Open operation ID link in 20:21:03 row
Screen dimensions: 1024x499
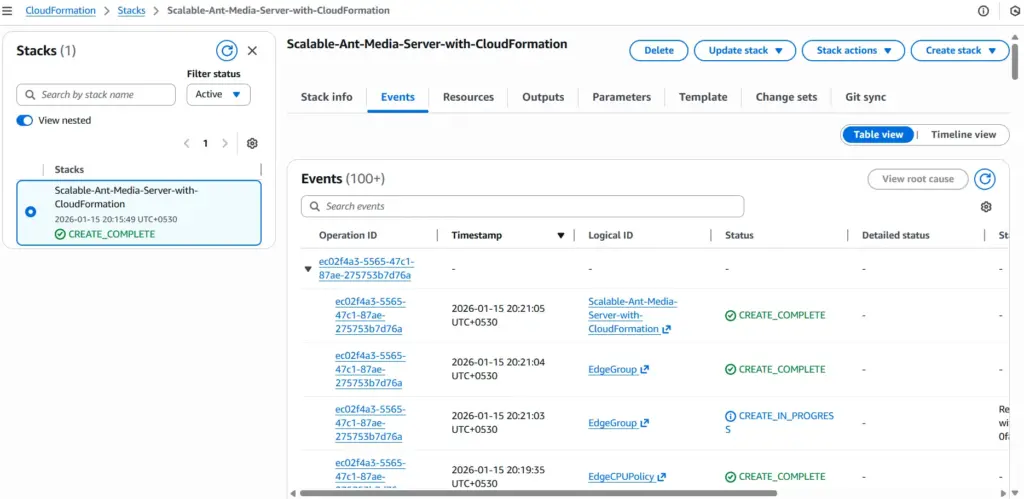pos(370,423)
